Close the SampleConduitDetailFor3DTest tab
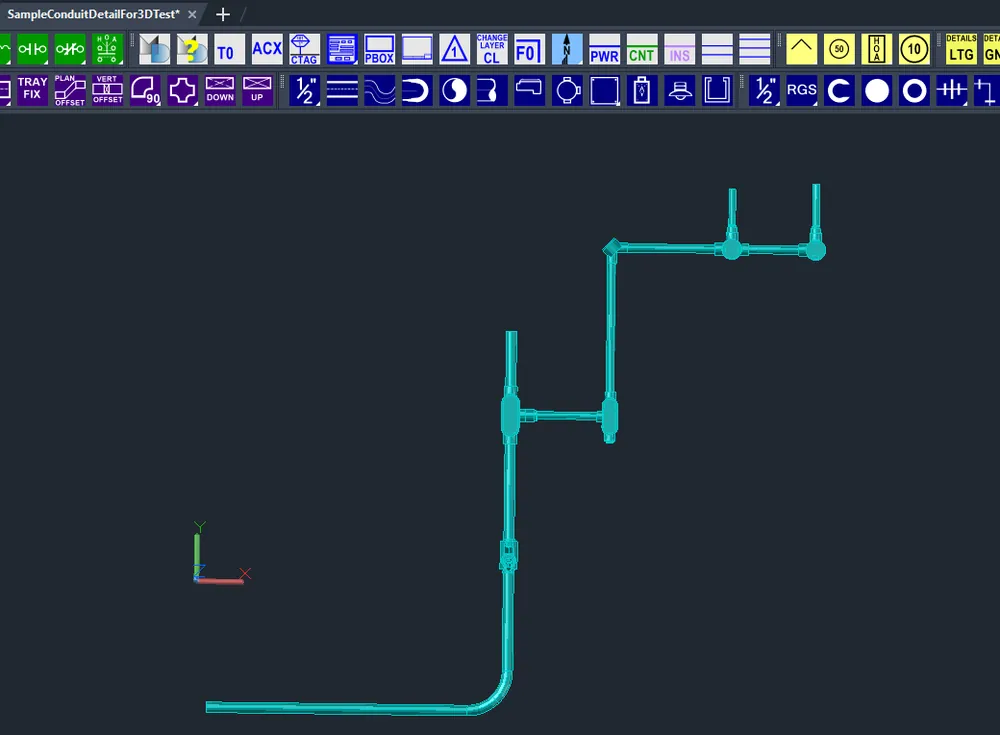Image resolution: width=1000 pixels, height=735 pixels. pos(192,14)
